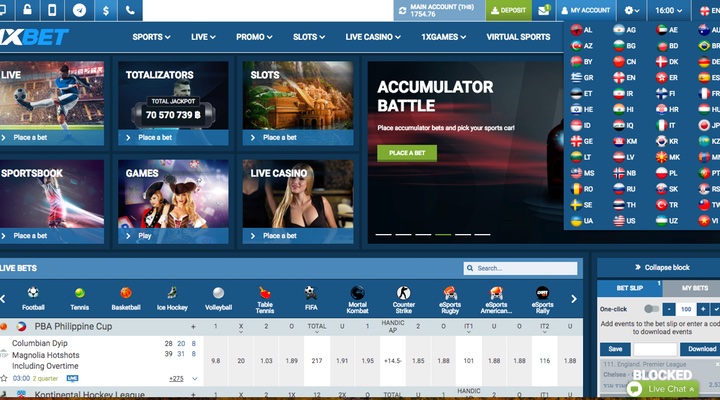The image size is (720, 400).
Task: Open the Live Chat button
Action: [662, 389]
